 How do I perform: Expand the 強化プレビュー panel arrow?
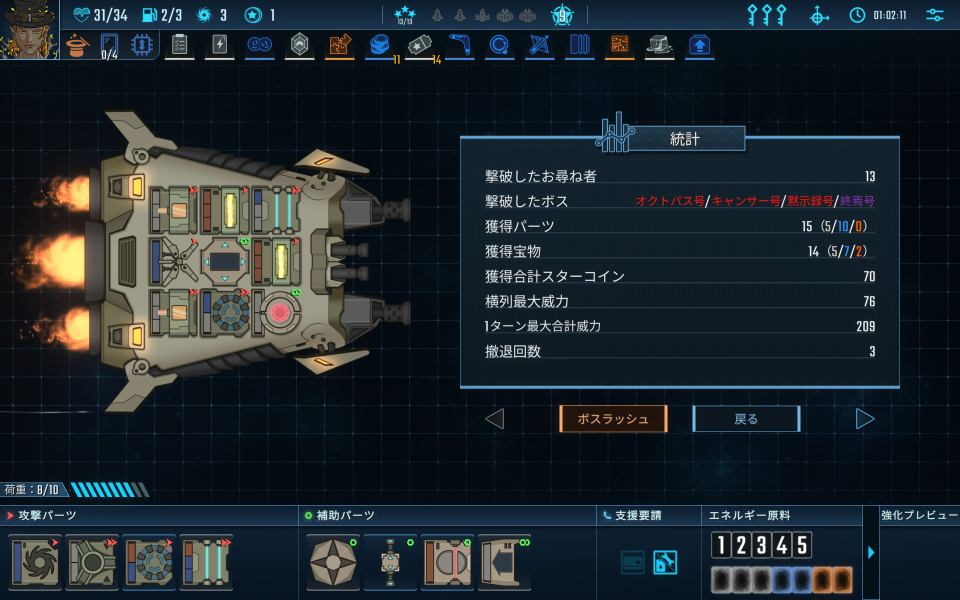(871, 552)
